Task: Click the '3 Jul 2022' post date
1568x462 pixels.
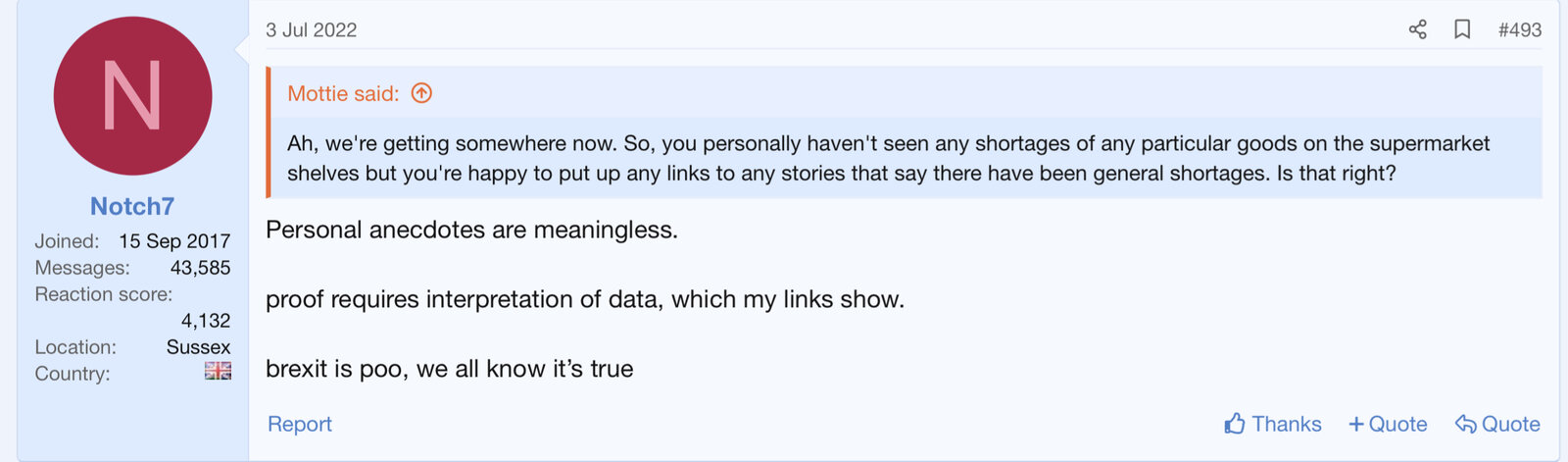Action: [x=312, y=29]
